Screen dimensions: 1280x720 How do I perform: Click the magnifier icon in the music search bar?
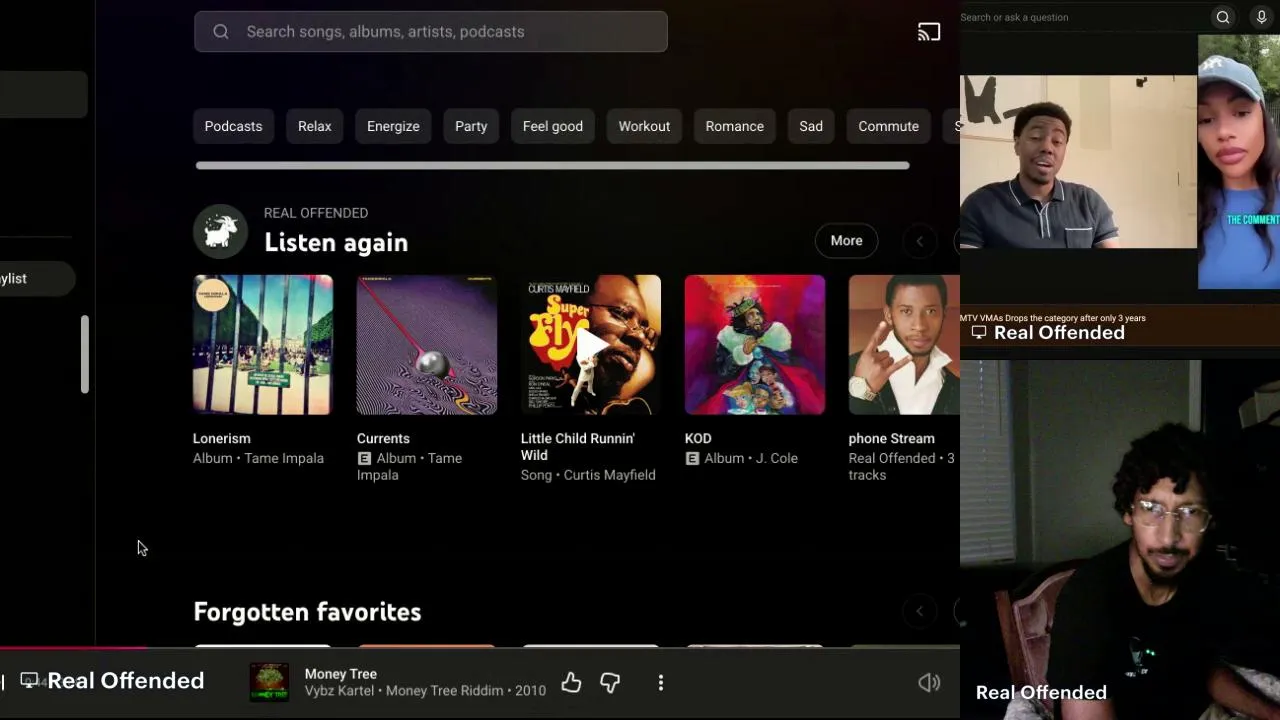tap(221, 32)
